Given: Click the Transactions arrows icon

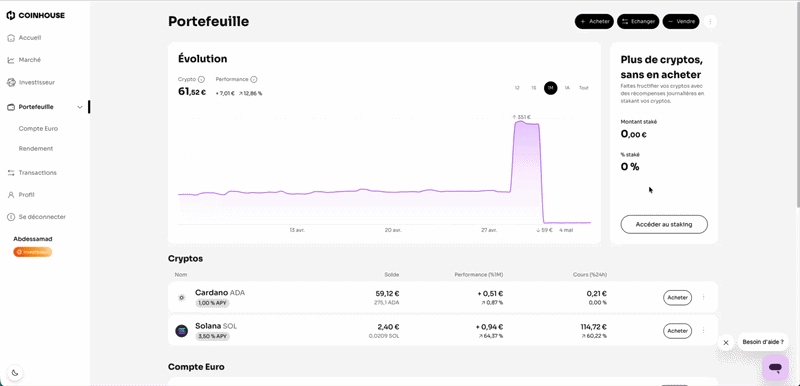Looking at the screenshot, I should tap(11, 173).
